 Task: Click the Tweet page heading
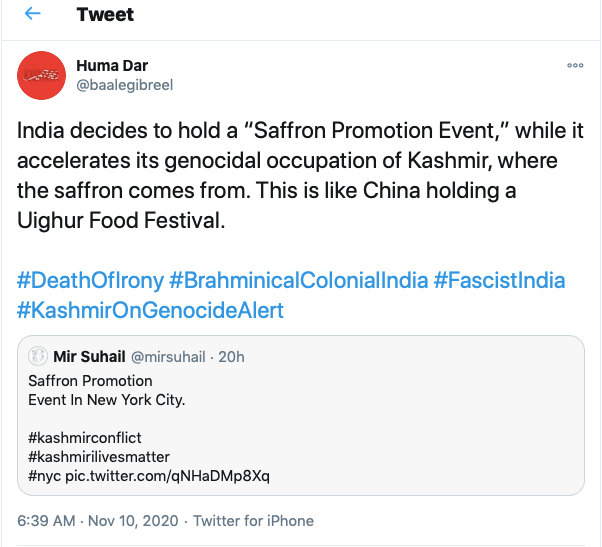click(105, 15)
